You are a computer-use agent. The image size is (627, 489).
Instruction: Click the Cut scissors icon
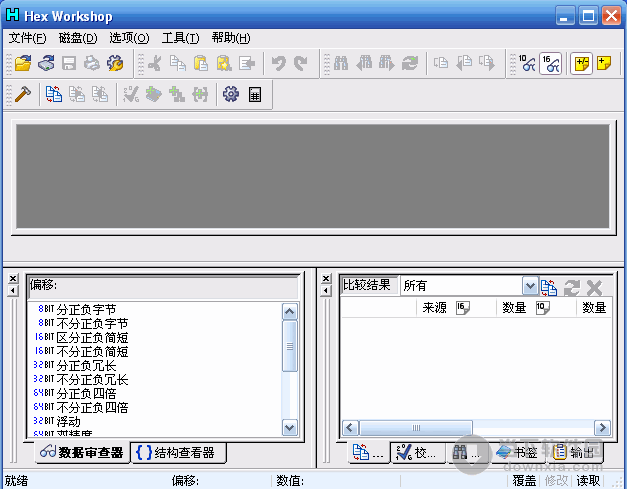coord(154,63)
